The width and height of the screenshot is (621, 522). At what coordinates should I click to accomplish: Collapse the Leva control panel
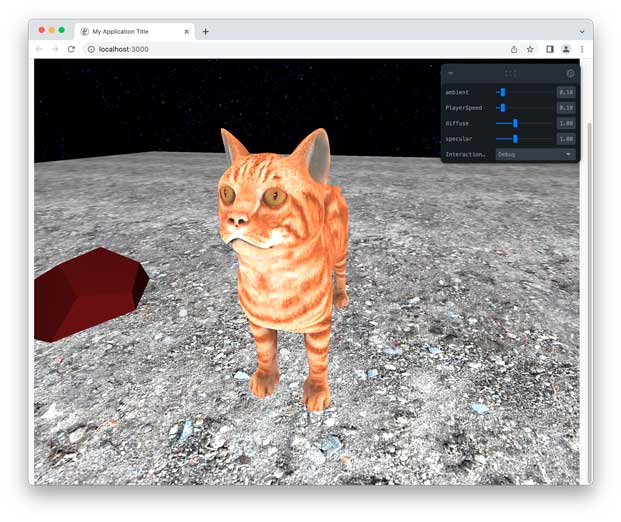pyautogui.click(x=450, y=74)
